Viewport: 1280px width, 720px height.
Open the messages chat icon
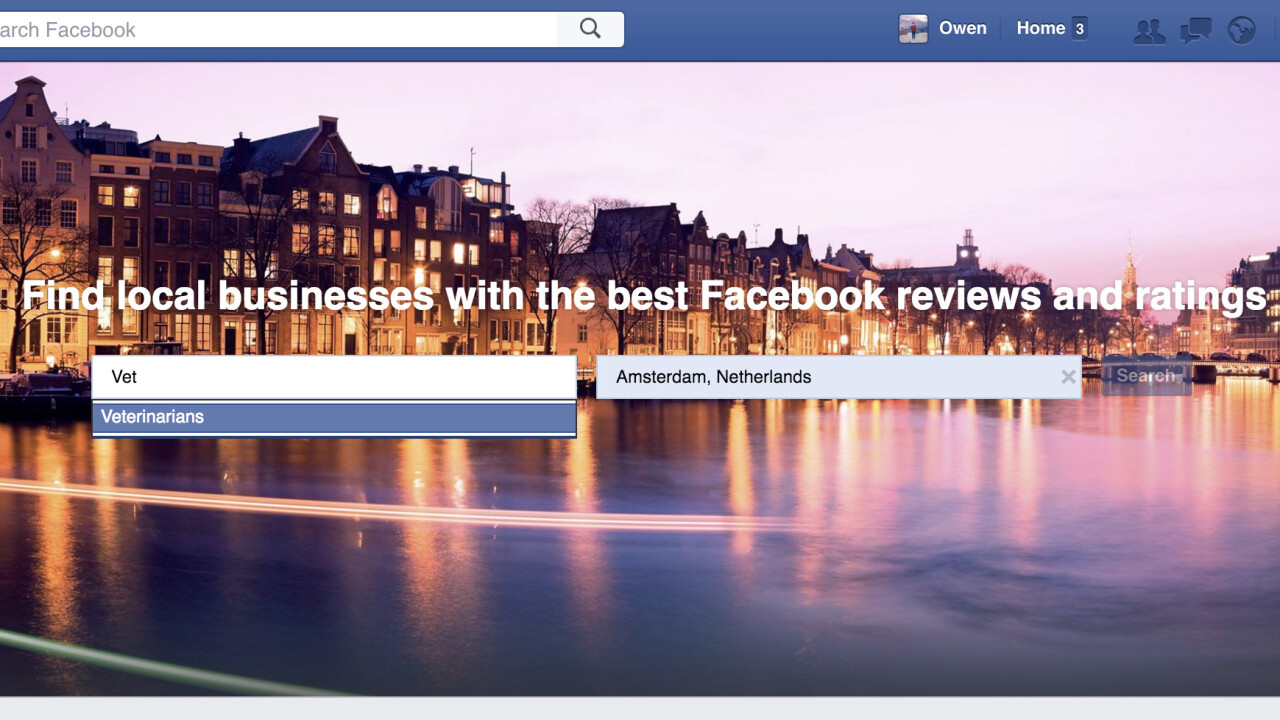1195,31
